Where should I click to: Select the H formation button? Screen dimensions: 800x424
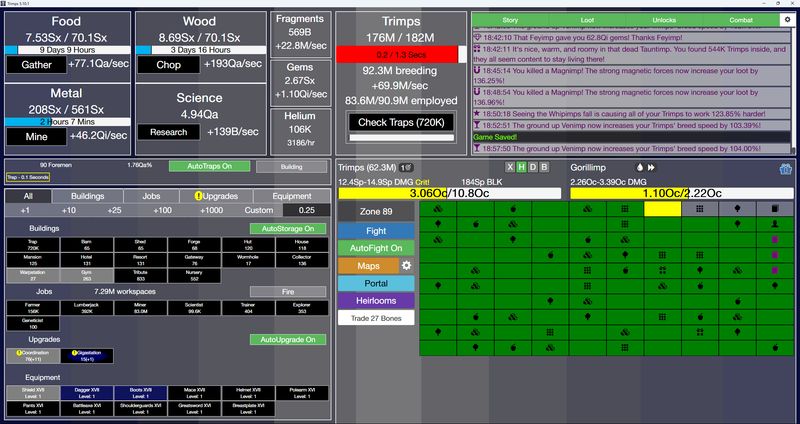click(521, 168)
